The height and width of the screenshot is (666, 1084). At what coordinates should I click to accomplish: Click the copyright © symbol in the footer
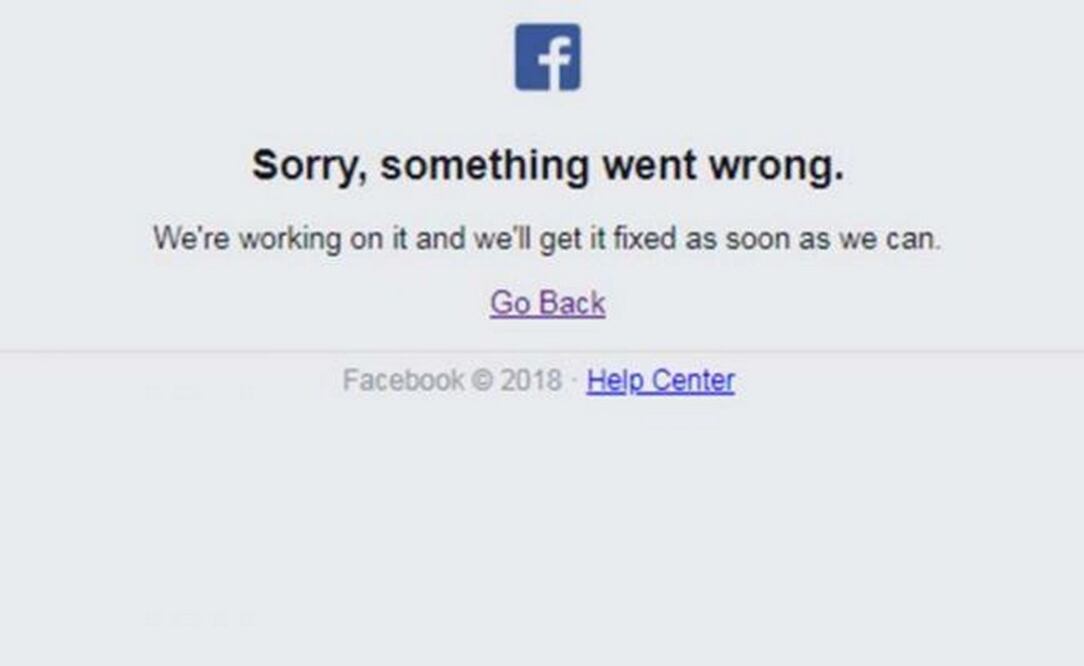coord(482,380)
